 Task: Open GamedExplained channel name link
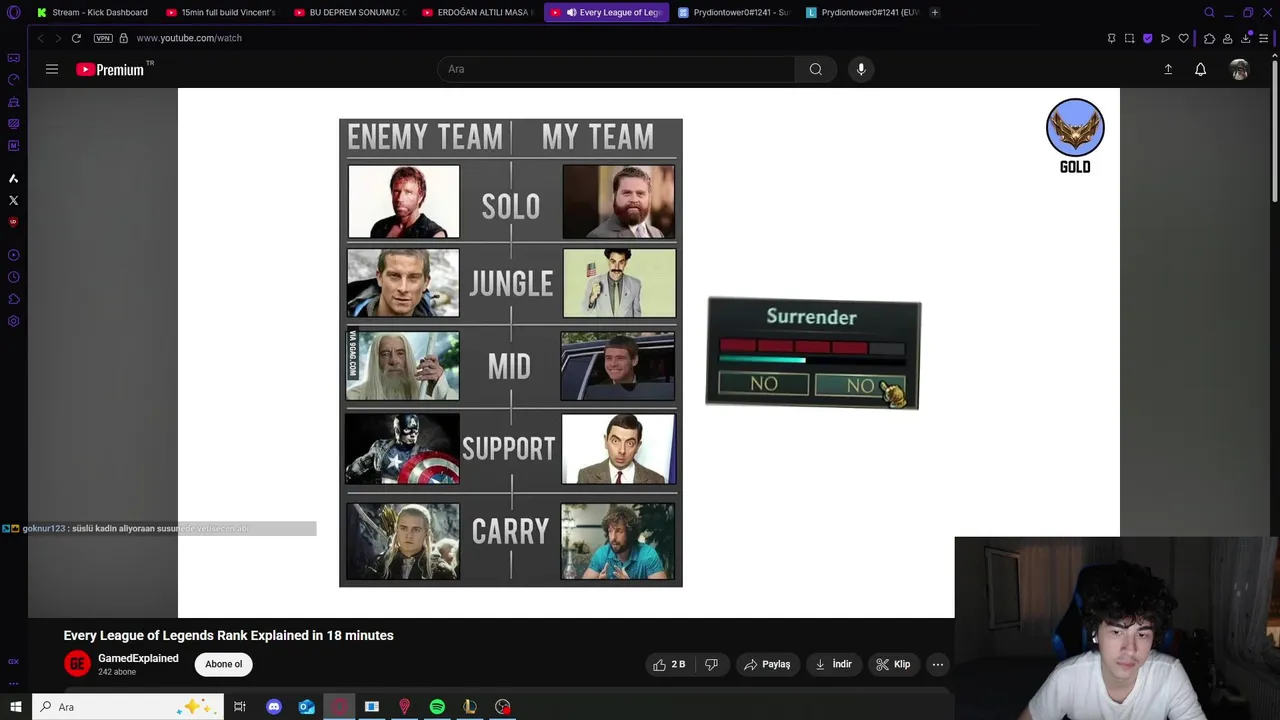coord(138,658)
